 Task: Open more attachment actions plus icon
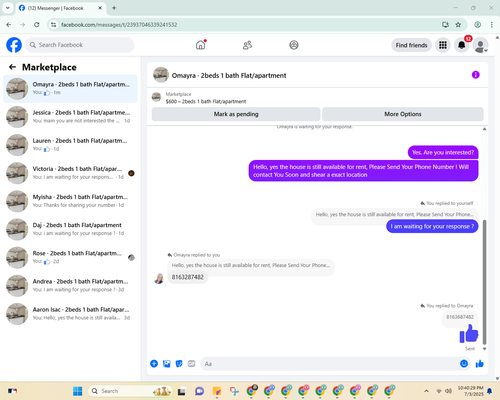(154, 364)
